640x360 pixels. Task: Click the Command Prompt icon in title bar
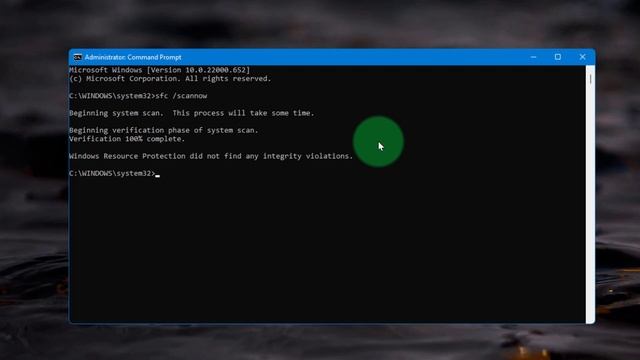pos(78,57)
